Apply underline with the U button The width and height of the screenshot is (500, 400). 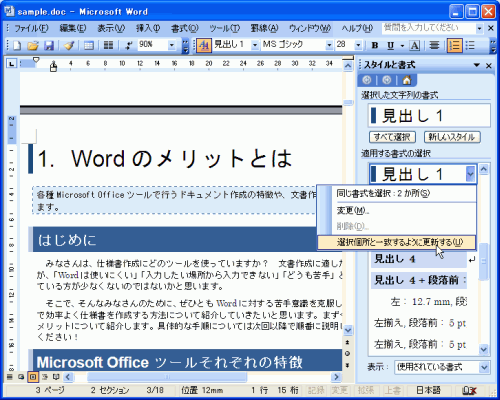pyautogui.click(x=391, y=45)
